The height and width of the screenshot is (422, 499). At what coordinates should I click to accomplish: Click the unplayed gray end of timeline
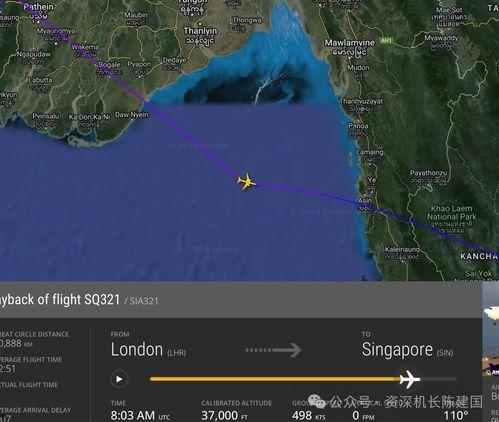tap(439, 379)
